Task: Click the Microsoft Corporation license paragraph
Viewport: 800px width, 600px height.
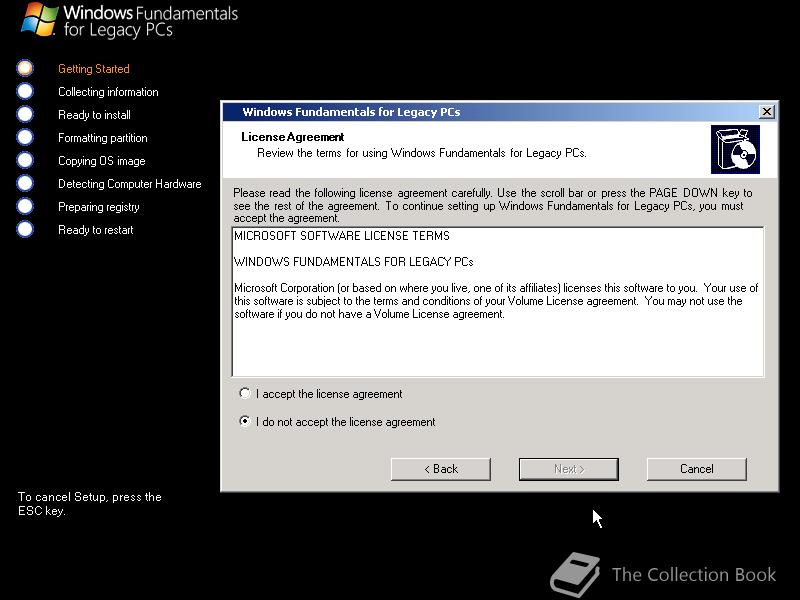Action: coord(496,301)
